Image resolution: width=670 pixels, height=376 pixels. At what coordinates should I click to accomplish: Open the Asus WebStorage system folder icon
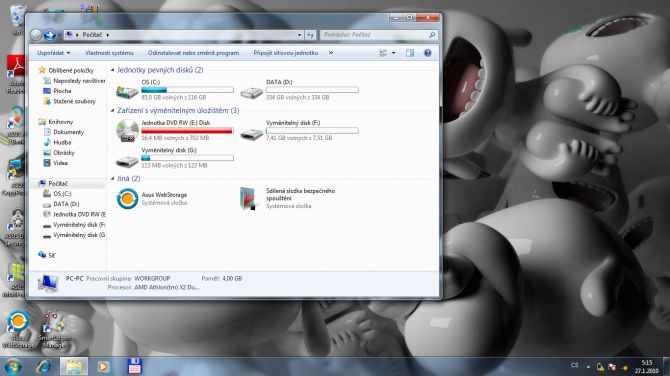(127, 199)
